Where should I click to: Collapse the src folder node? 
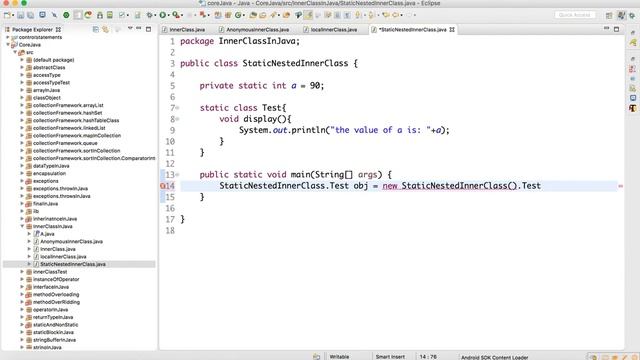15,52
